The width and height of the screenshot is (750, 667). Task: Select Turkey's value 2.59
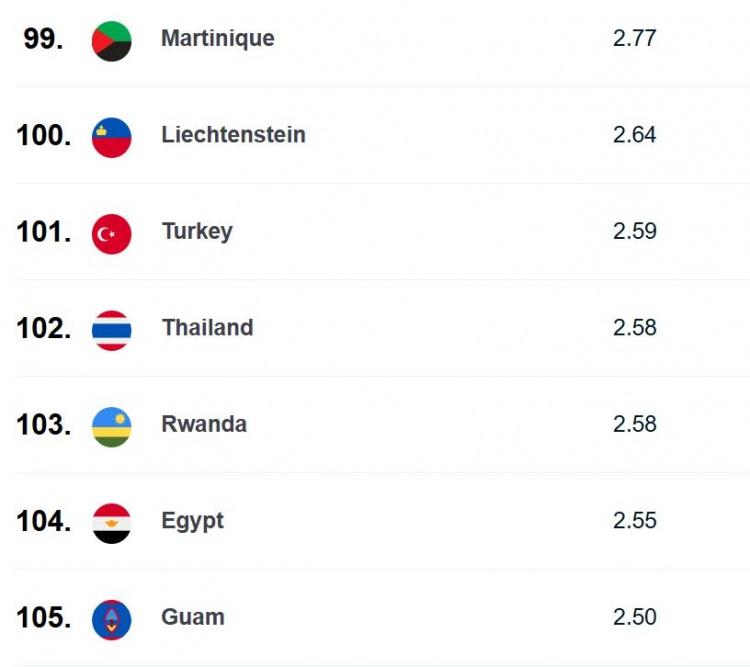click(x=635, y=231)
